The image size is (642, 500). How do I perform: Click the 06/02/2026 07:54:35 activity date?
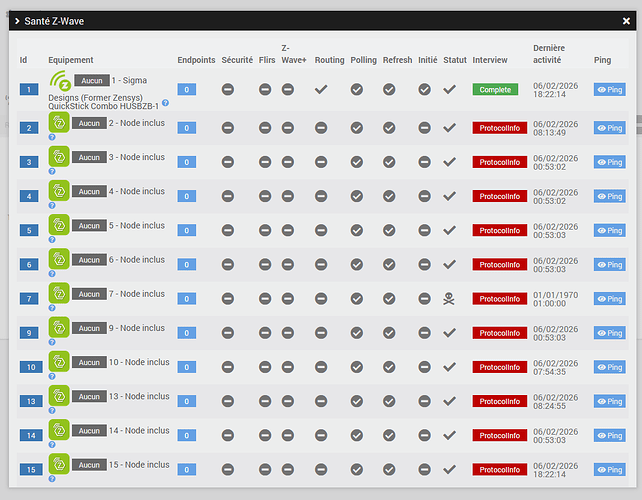(x=555, y=367)
